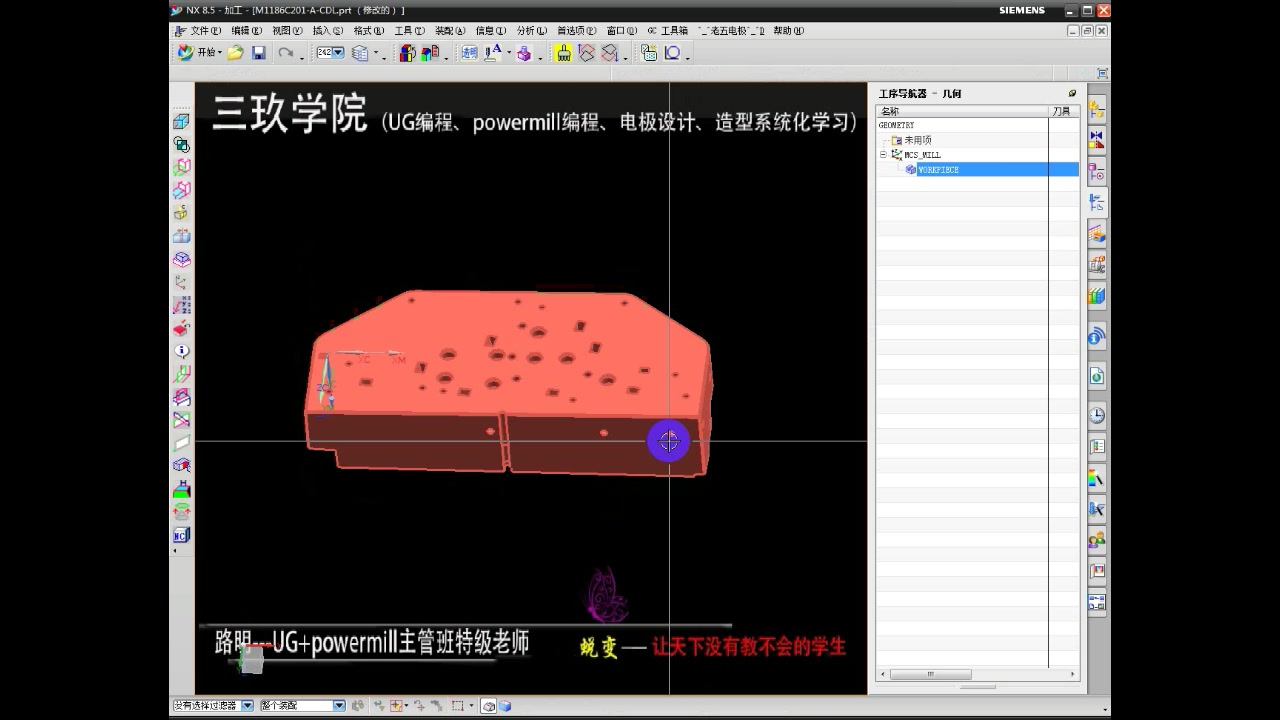Open the 窗口 (Window) menu
1280x720 pixels.
coord(622,31)
